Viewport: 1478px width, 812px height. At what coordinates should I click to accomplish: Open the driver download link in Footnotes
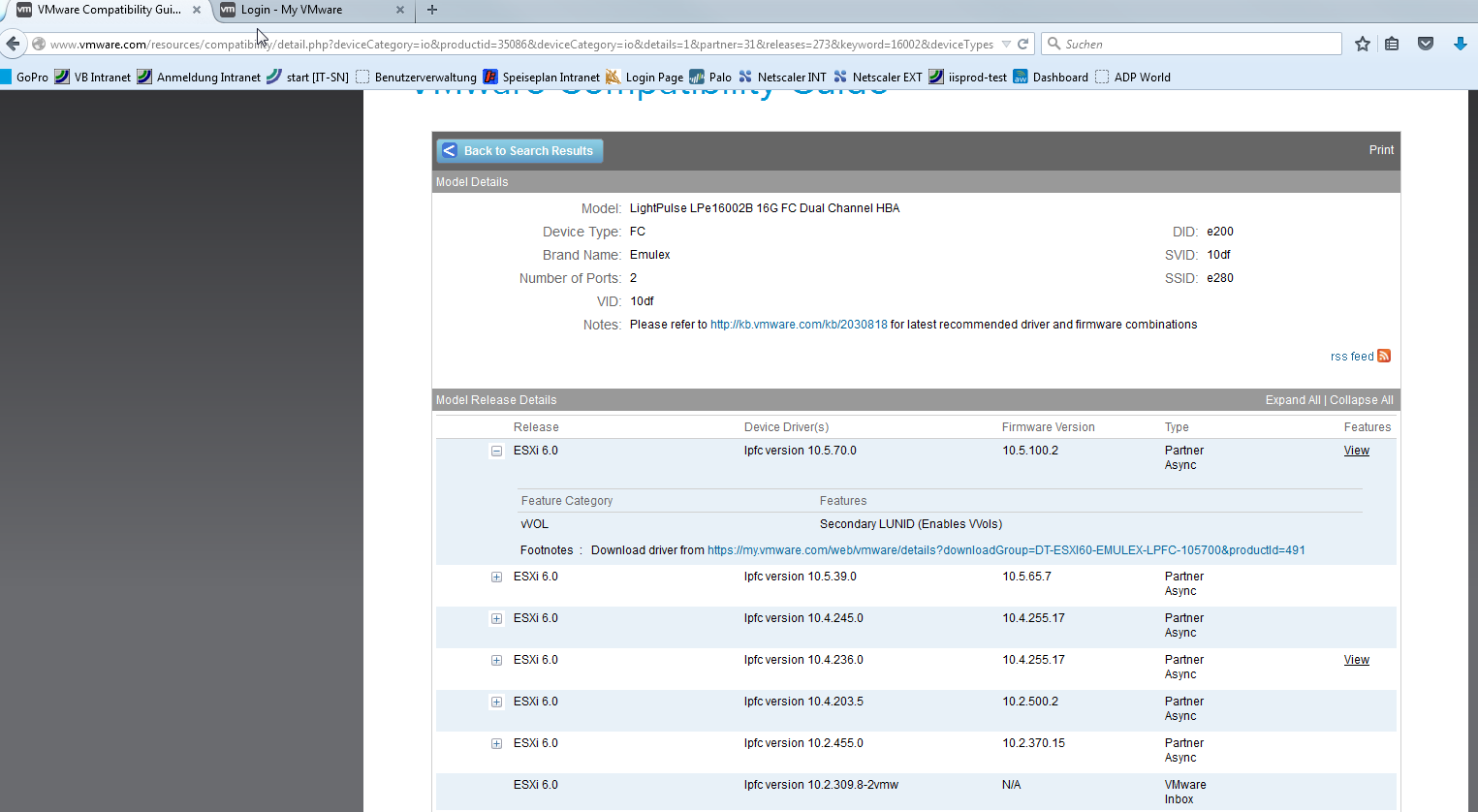1006,550
